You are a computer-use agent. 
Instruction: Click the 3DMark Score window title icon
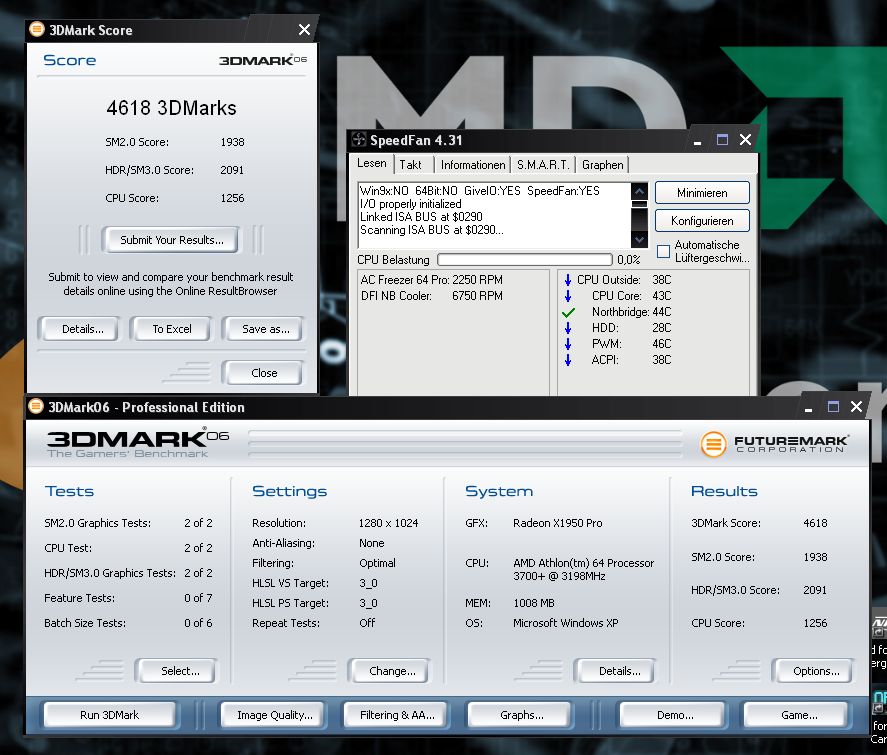click(37, 29)
